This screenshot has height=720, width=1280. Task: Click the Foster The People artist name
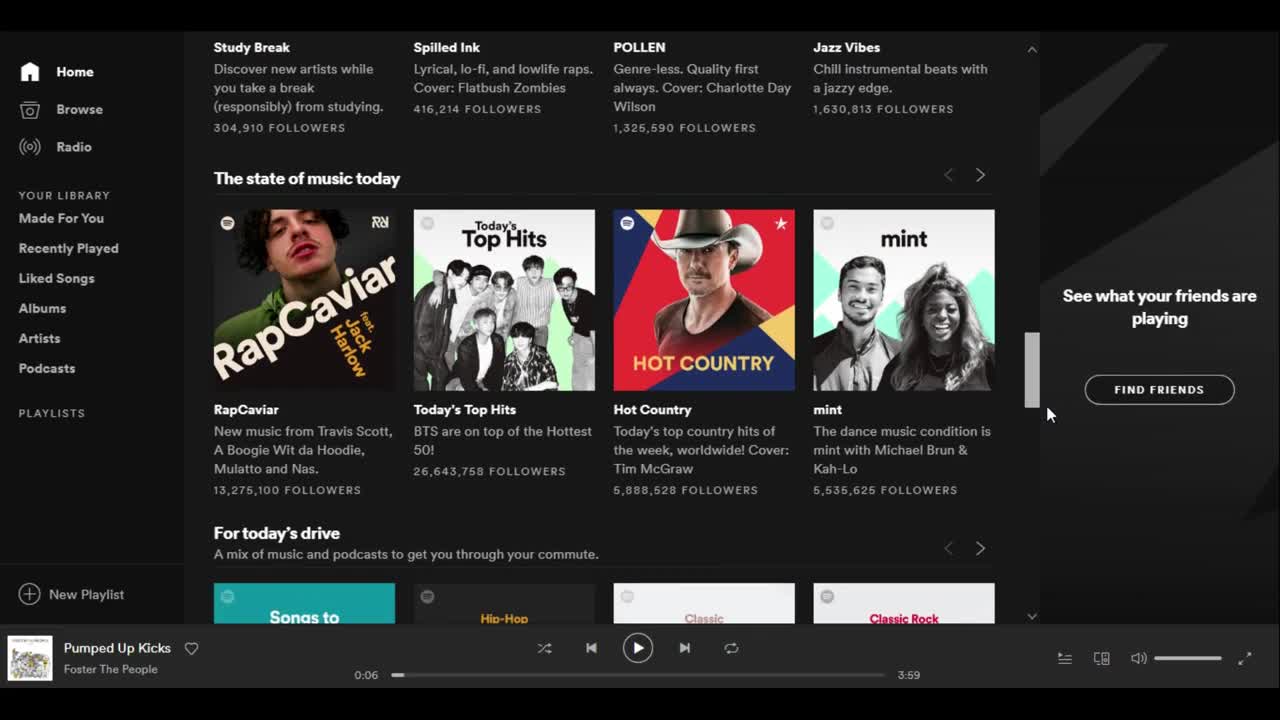point(110,669)
